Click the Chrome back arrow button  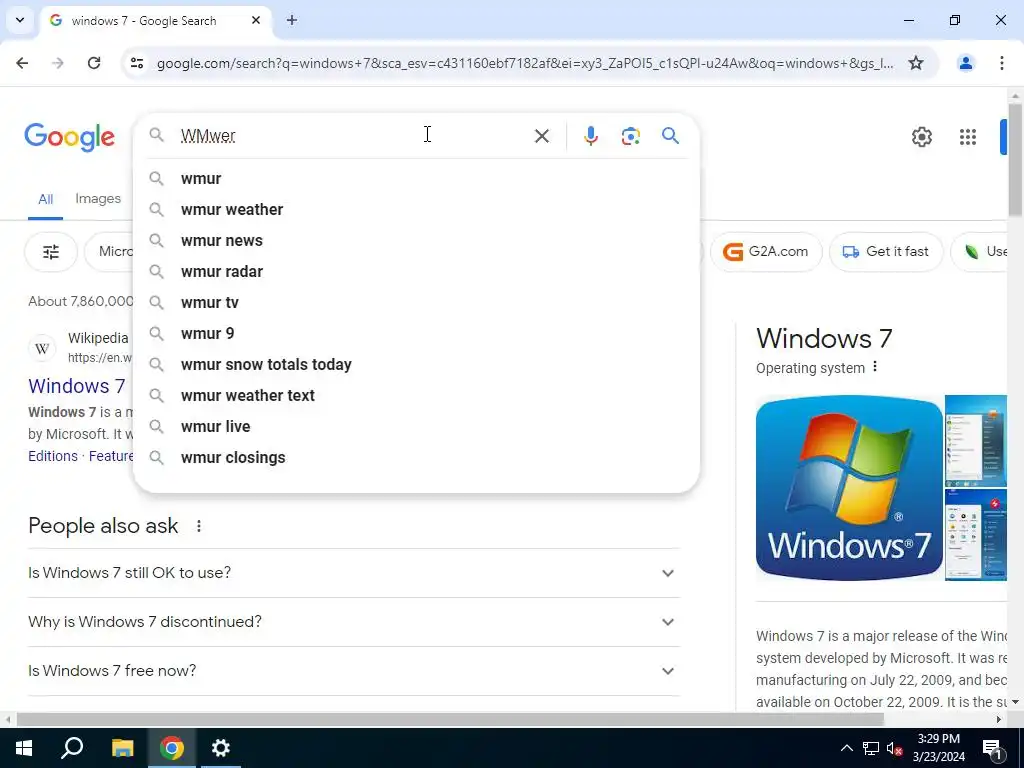22,63
